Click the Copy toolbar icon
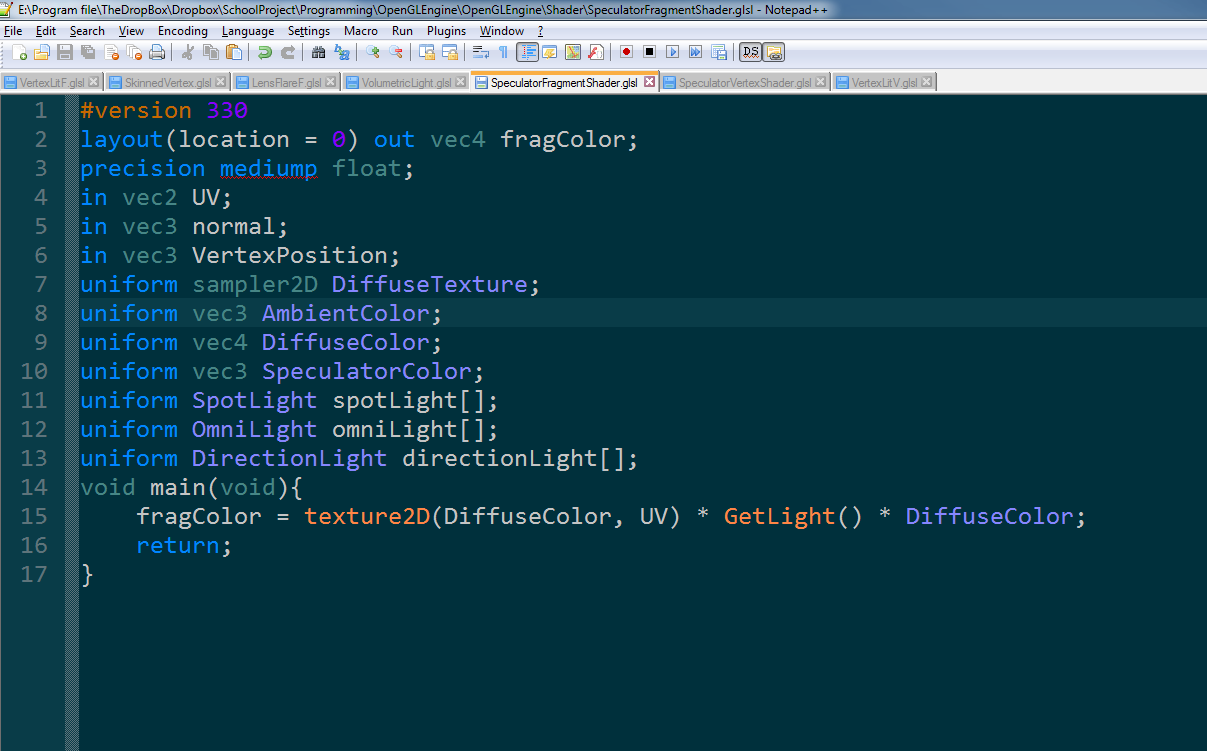 pos(210,52)
